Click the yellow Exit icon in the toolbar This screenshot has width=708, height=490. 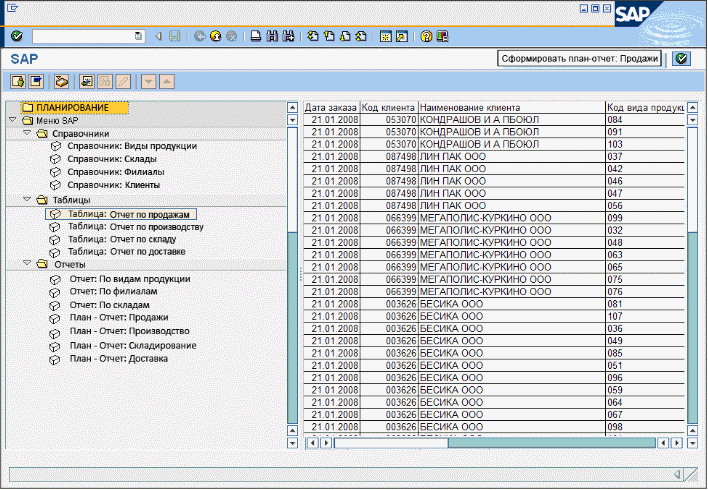(x=215, y=36)
